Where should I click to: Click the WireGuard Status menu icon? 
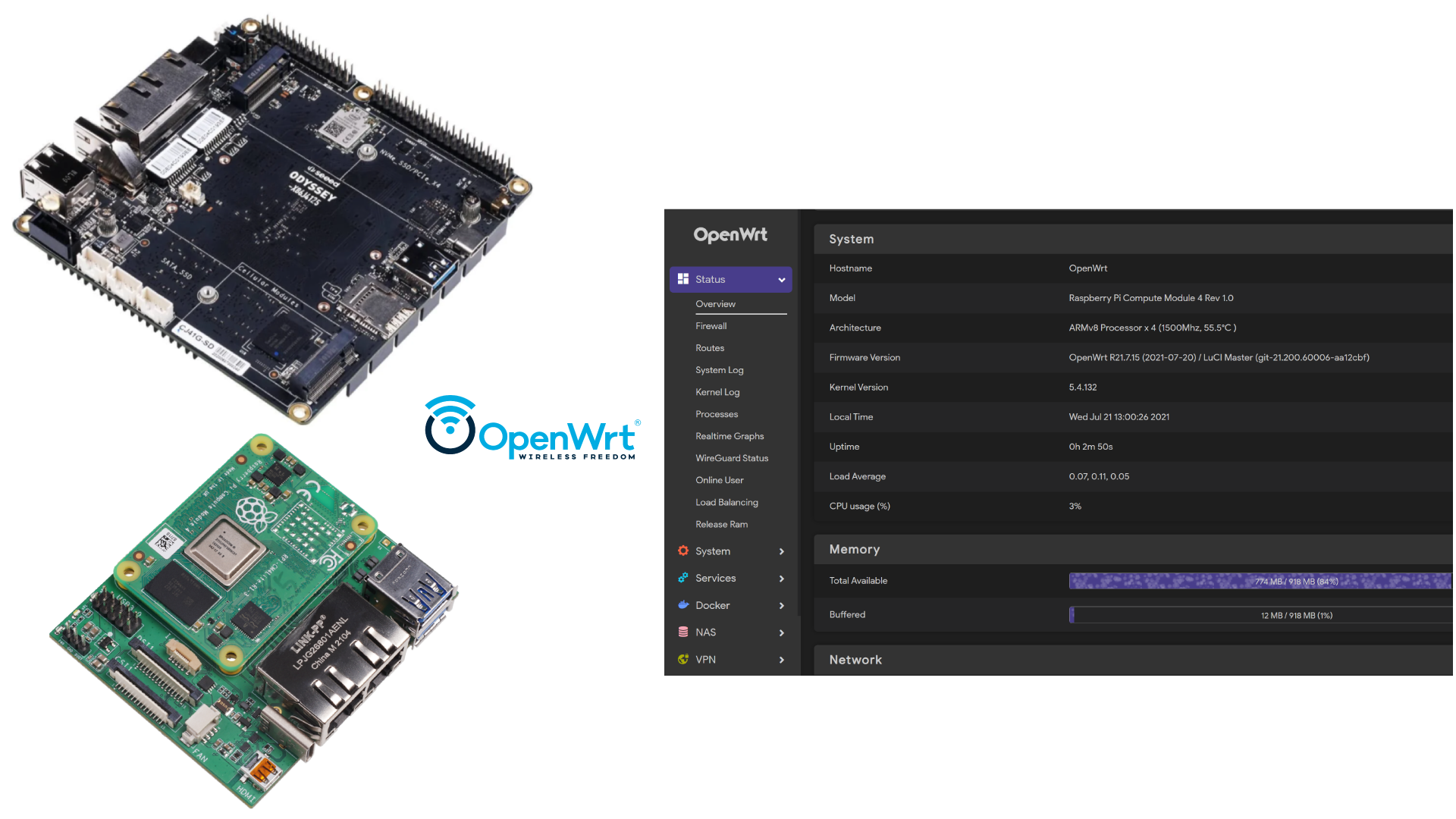click(x=732, y=458)
